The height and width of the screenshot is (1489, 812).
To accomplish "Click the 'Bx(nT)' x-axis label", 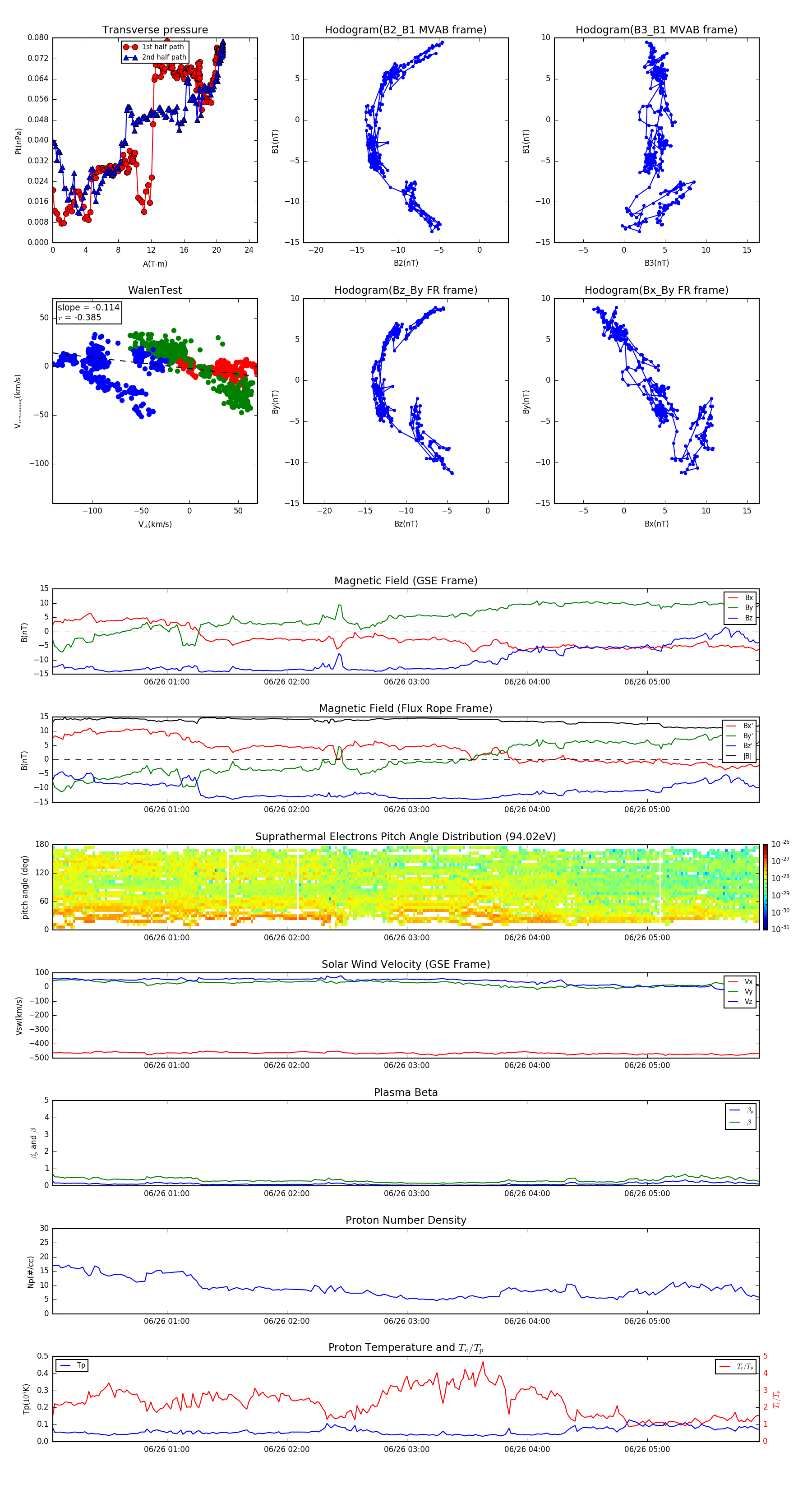I will click(656, 524).
